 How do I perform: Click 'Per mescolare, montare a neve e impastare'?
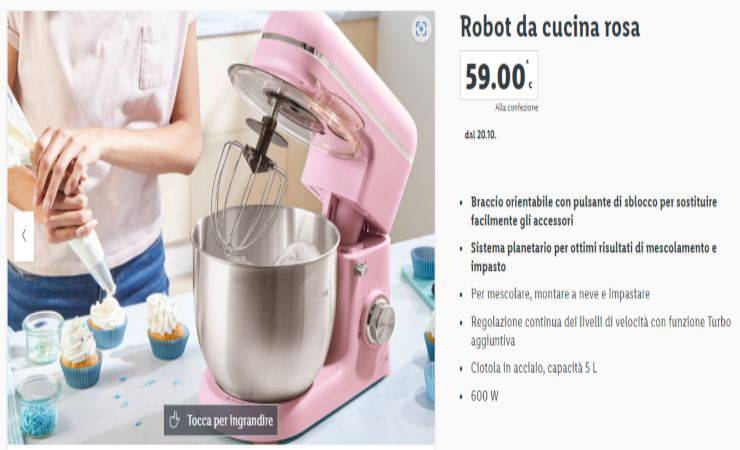tap(560, 294)
